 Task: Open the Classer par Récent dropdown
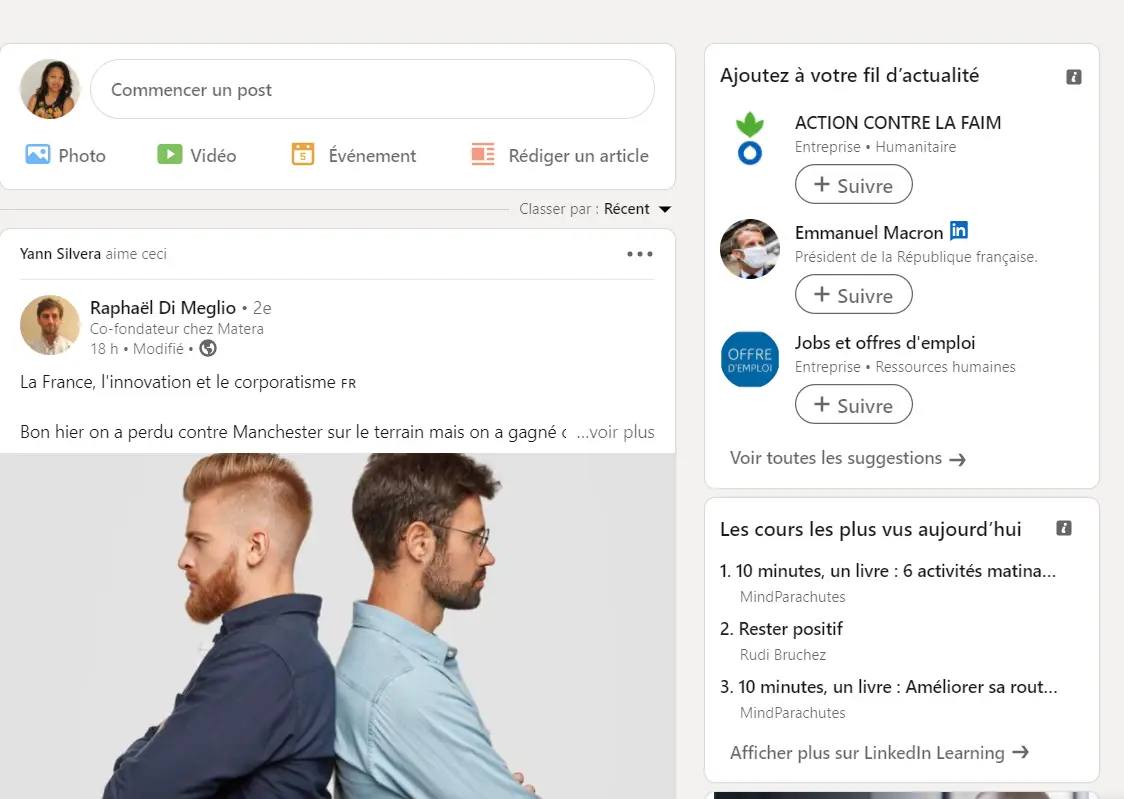(596, 209)
